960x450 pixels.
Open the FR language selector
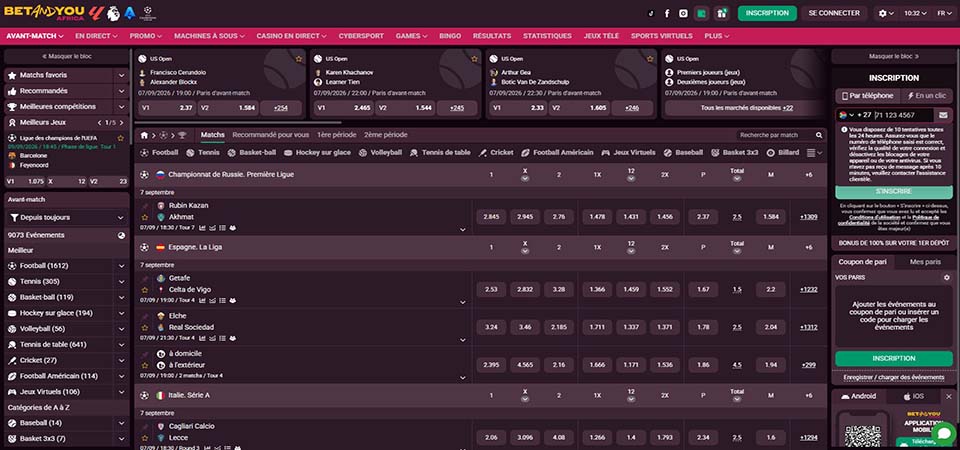click(x=943, y=13)
